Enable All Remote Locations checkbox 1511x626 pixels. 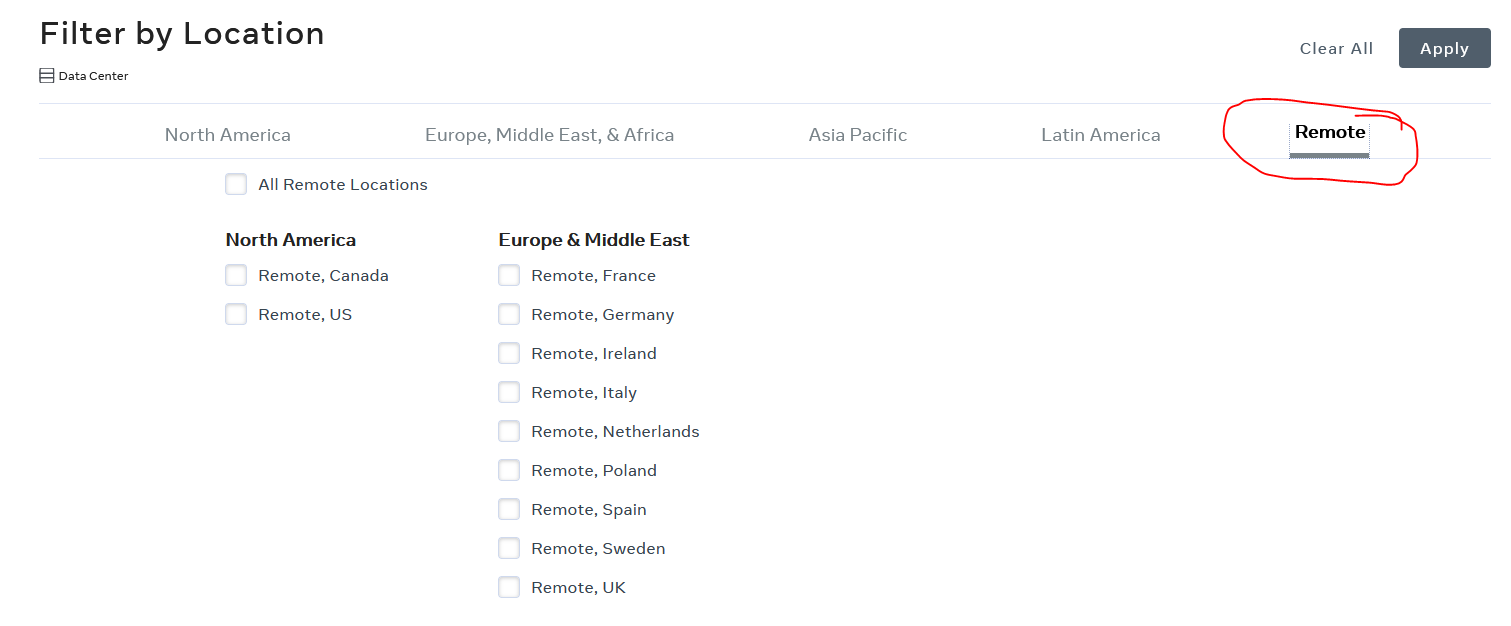[236, 184]
